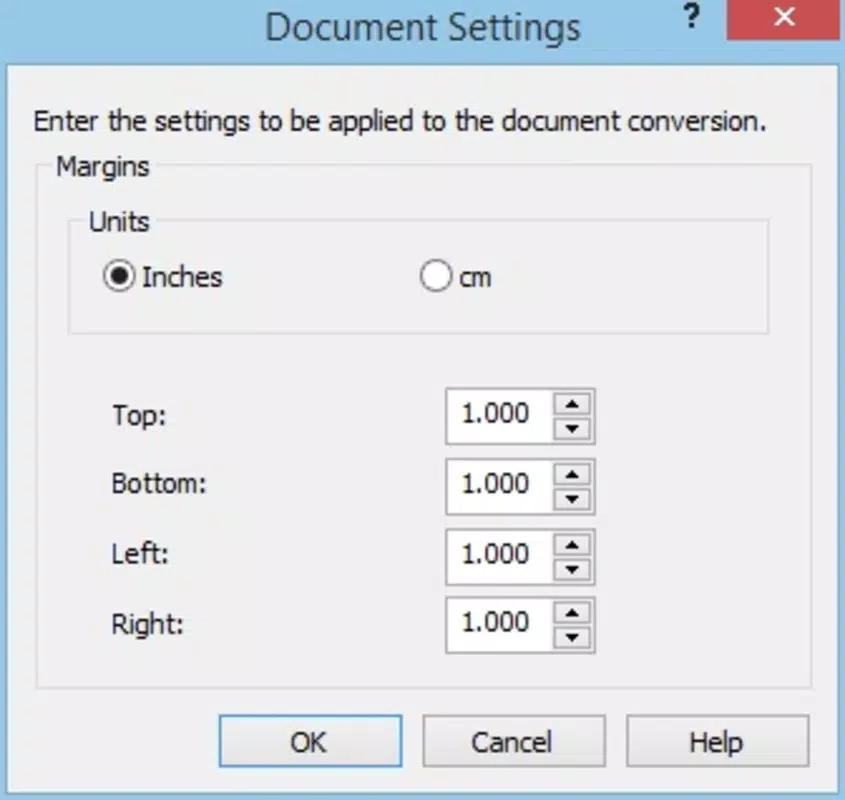Viewport: 845px width, 800px height.
Task: Click the 'Right:' margin label
Action: pos(148,625)
